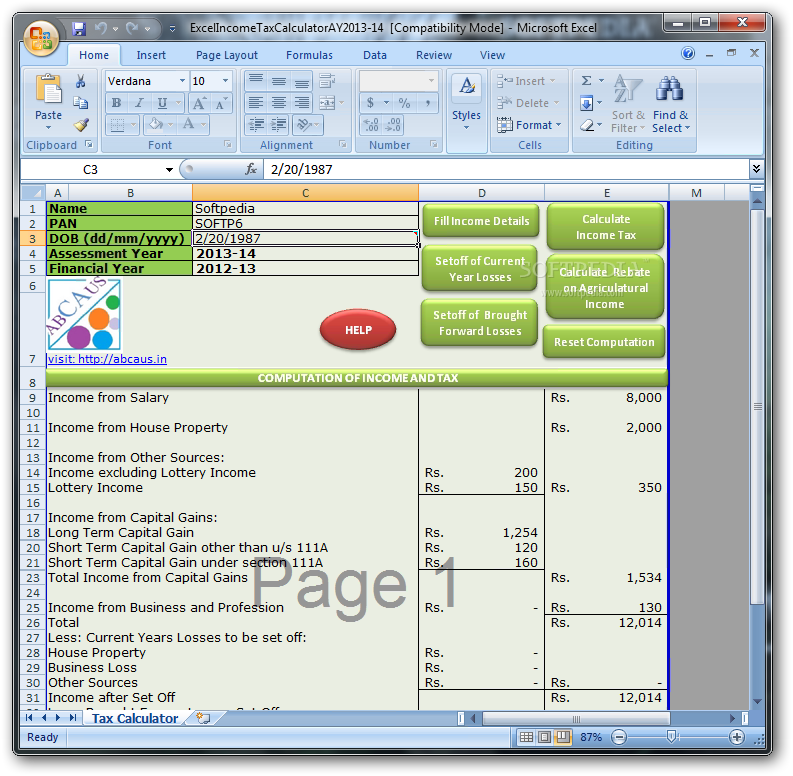The image size is (793, 776).
Task: Switch to the Review tab
Action: 434,55
